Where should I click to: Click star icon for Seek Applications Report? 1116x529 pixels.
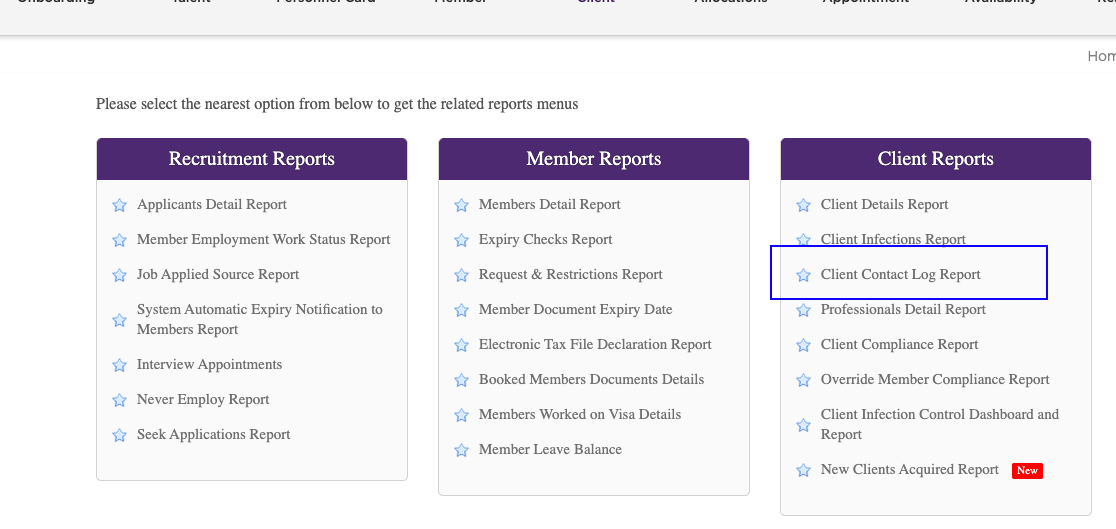click(x=120, y=435)
